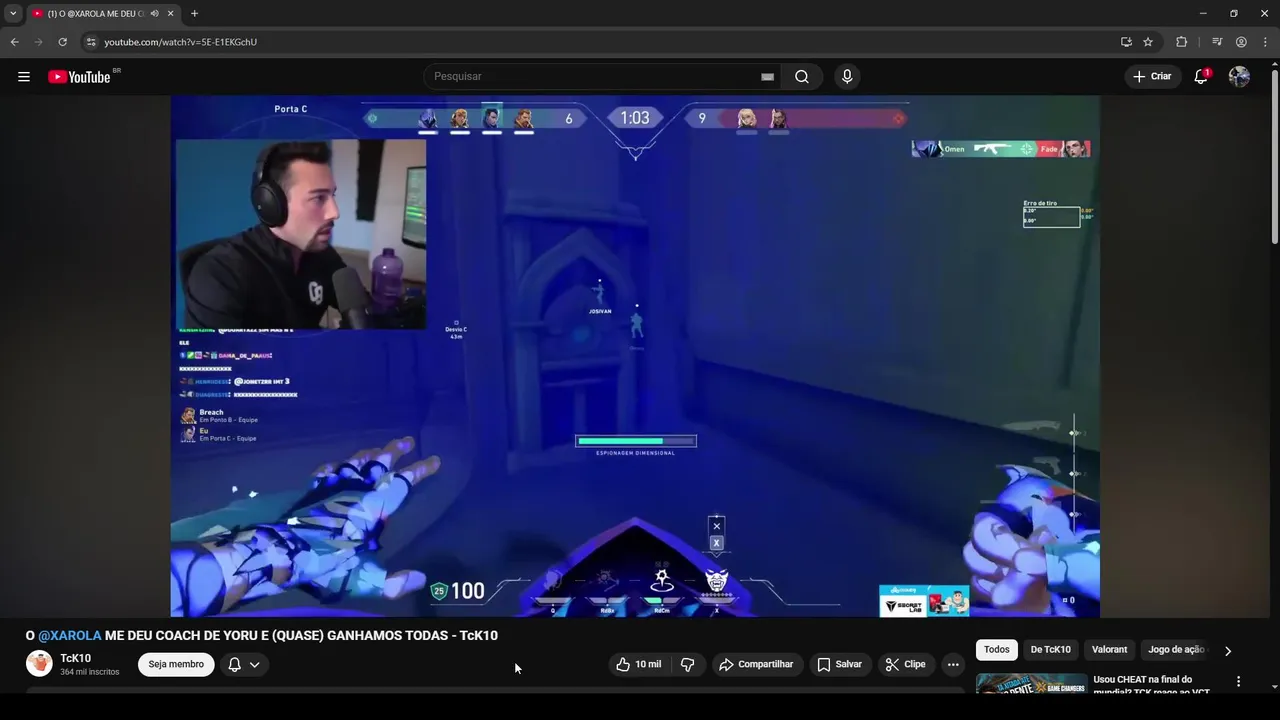
Task: Select the Jogo de ação filter chip
Action: pos(1176,650)
